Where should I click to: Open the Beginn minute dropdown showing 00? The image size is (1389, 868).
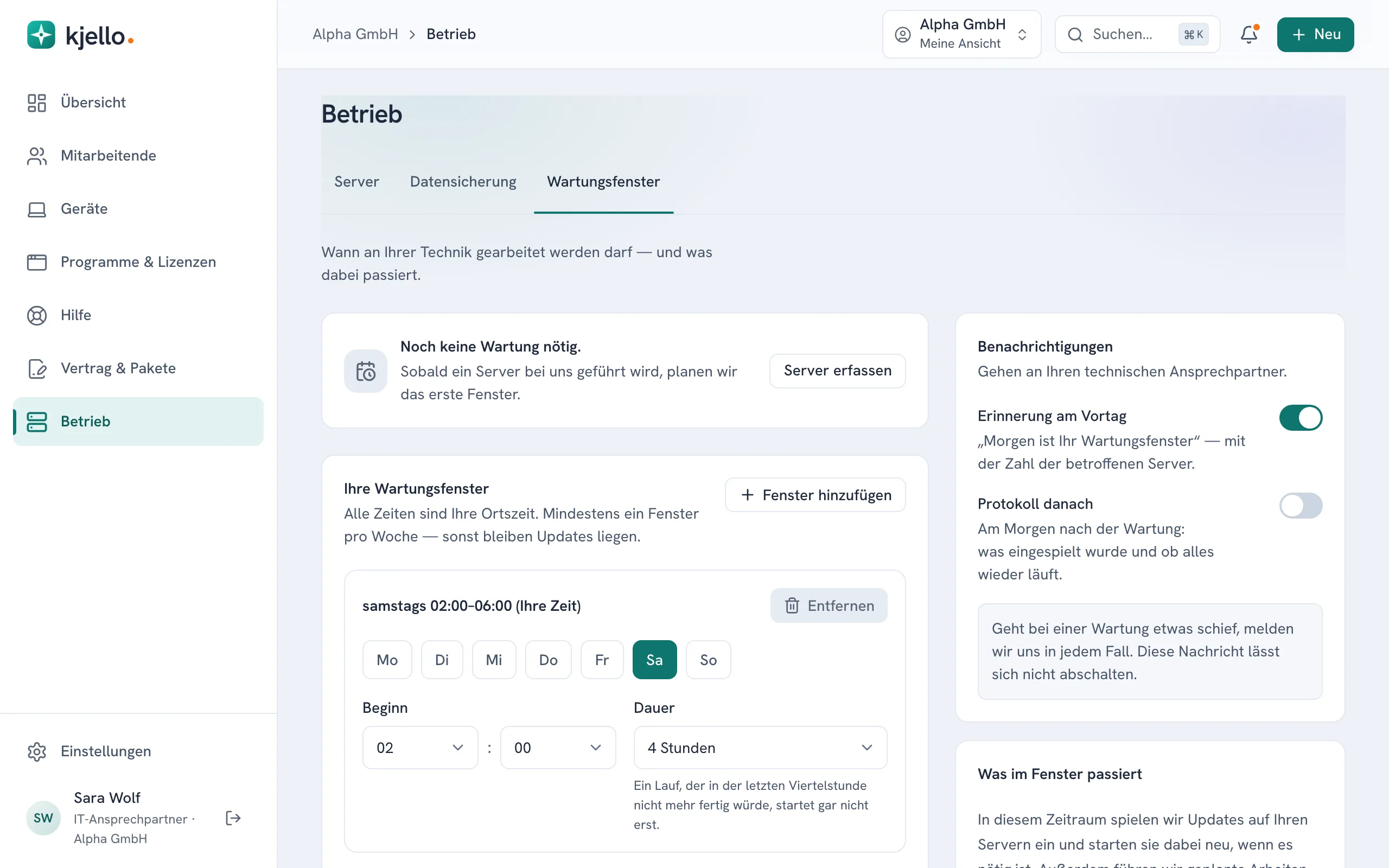pos(558,748)
